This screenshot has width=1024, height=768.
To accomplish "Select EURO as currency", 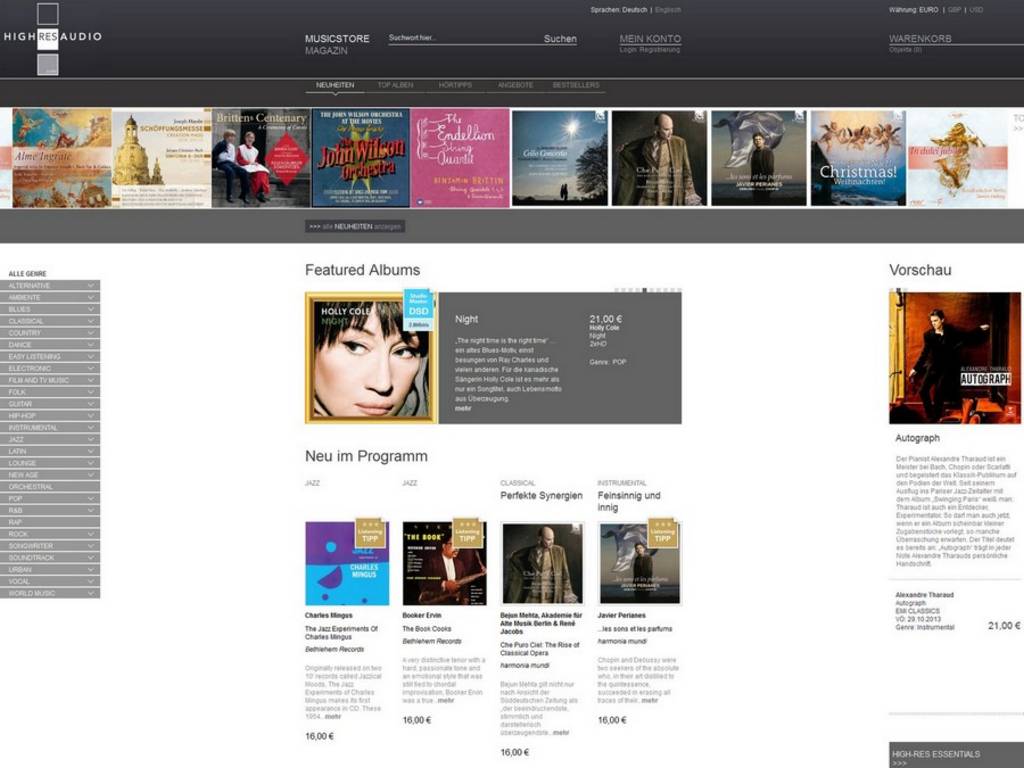I will 929,10.
